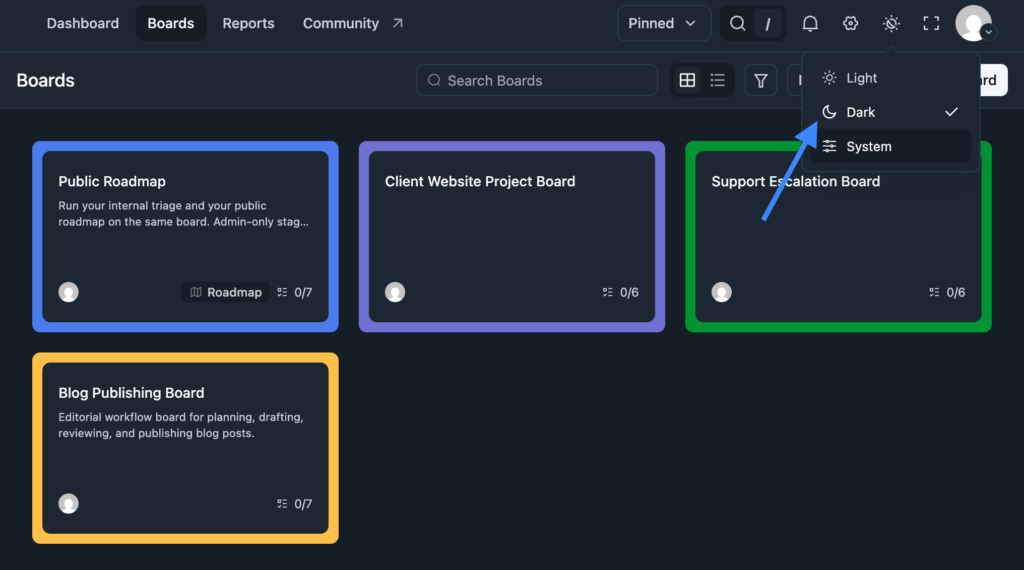Open the Public Roadmap board
The image size is (1024, 570).
pyautogui.click(x=185, y=236)
